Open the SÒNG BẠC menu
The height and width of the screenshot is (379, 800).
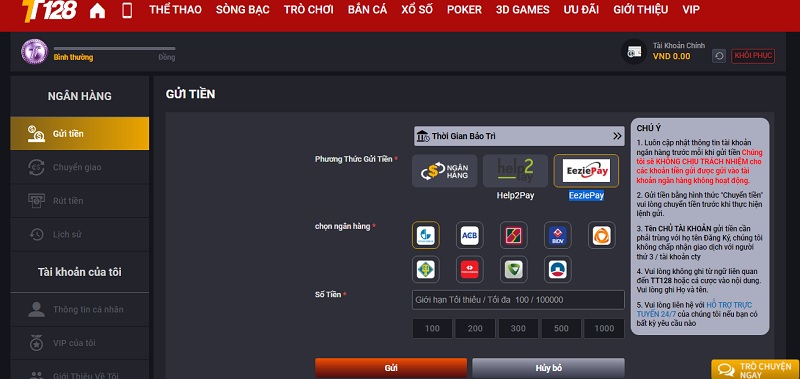[242, 10]
